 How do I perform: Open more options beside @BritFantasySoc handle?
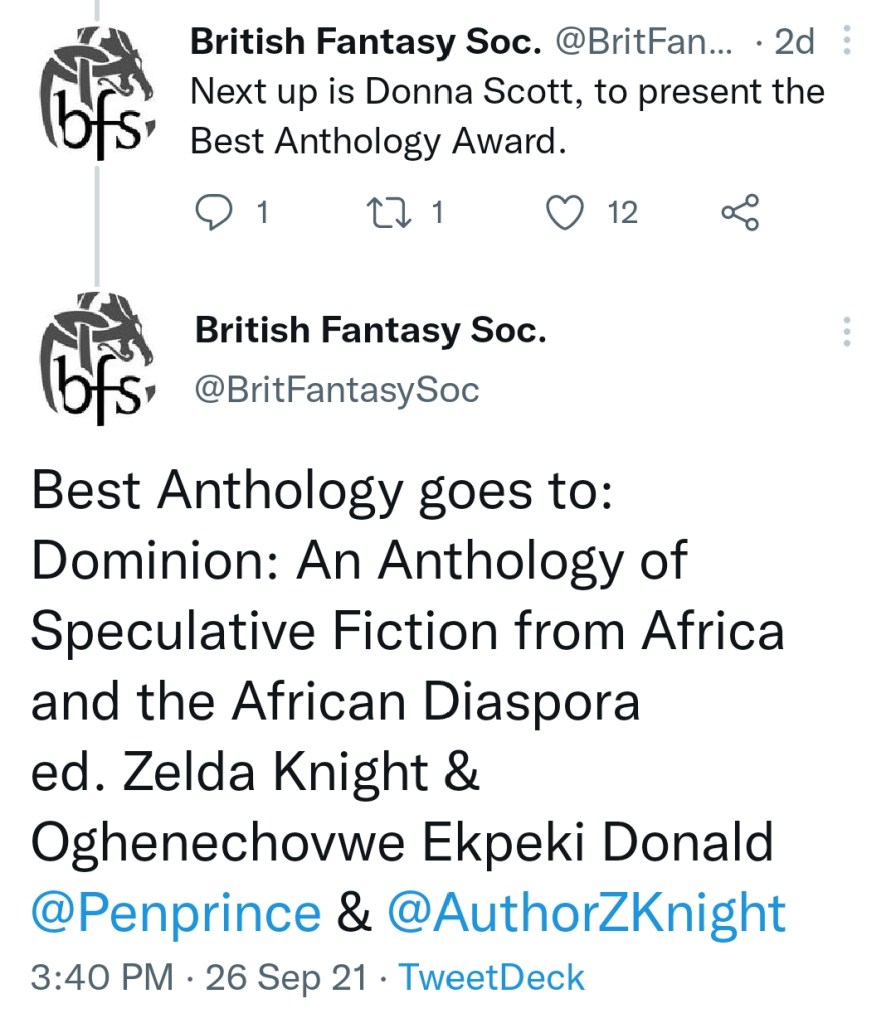pos(847,332)
